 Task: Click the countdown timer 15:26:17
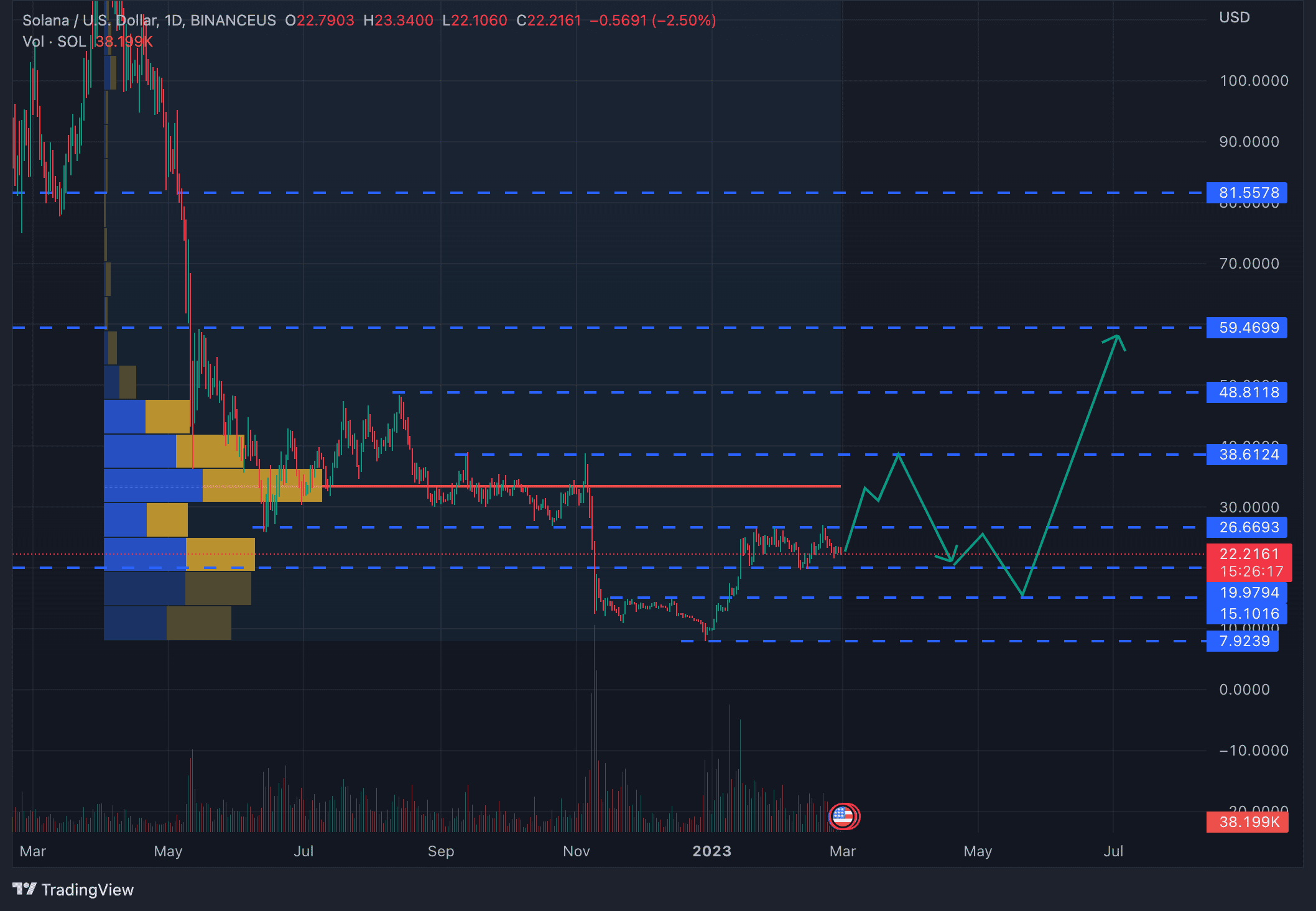pyautogui.click(x=1251, y=571)
